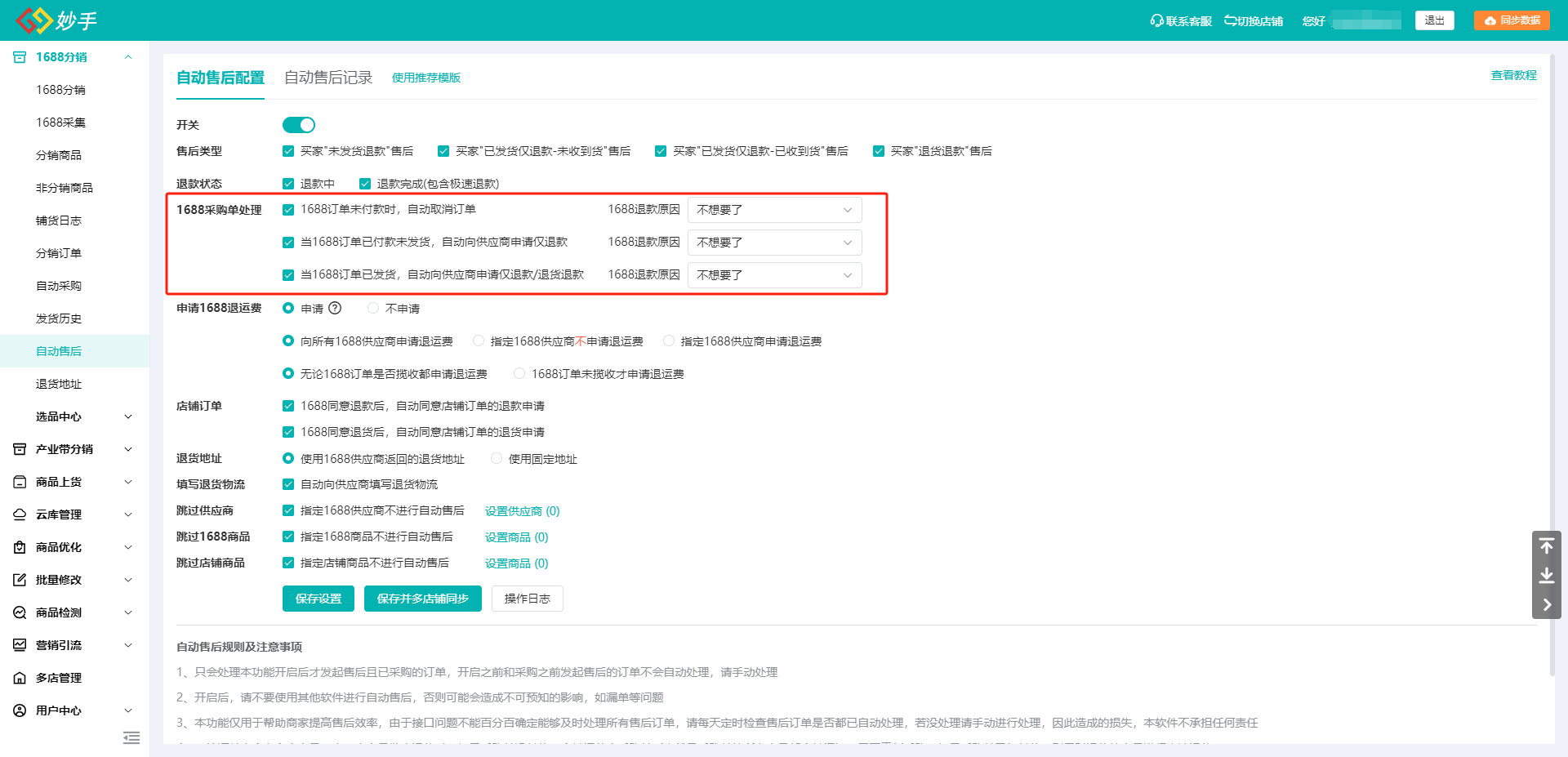Click the 妙手 logo icon
1568x757 pixels.
point(34,20)
